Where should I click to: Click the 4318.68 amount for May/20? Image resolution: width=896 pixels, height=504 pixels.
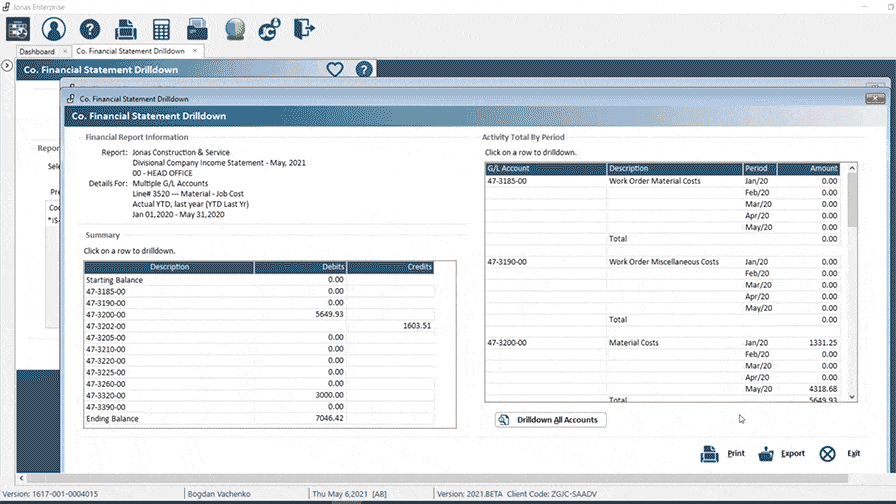click(823, 389)
